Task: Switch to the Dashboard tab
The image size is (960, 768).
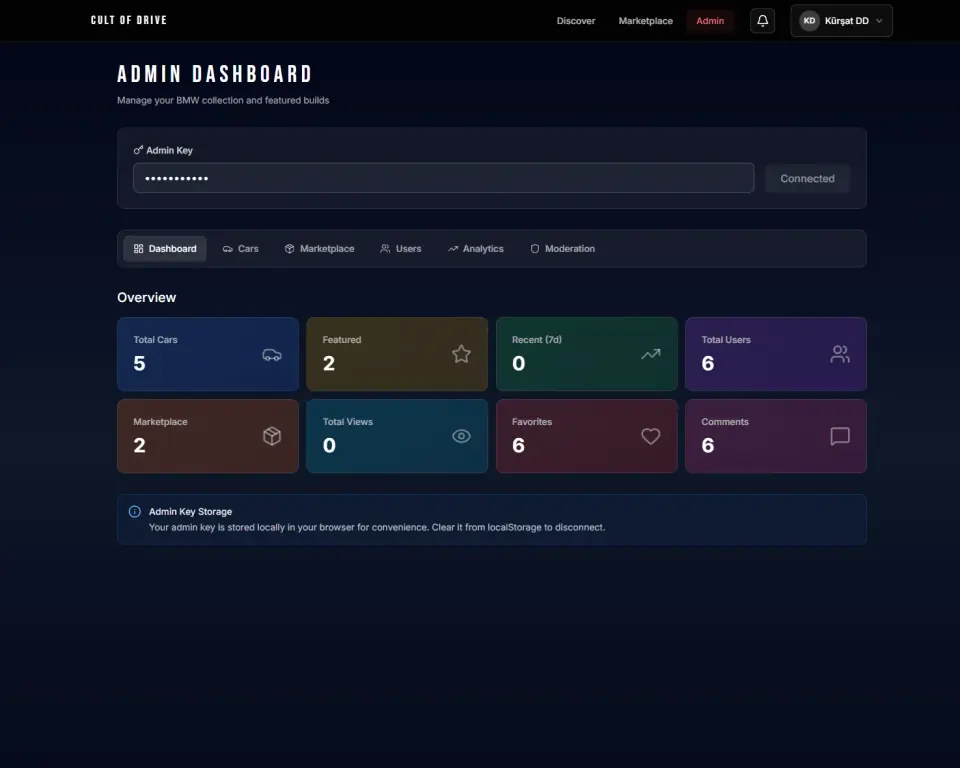Action: point(165,249)
